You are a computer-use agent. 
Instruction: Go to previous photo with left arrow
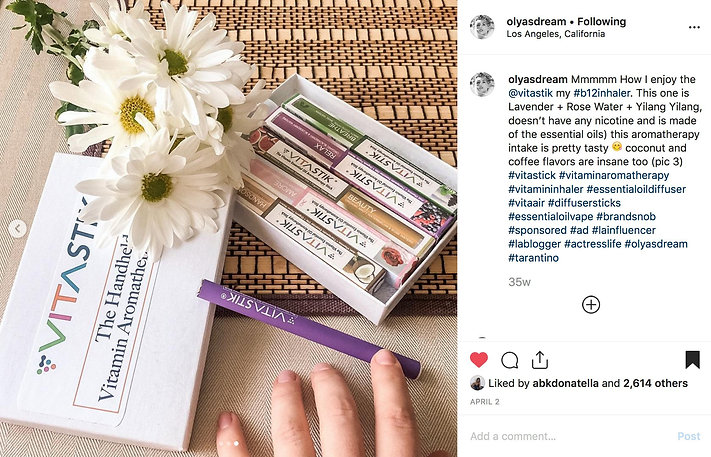click(17, 228)
